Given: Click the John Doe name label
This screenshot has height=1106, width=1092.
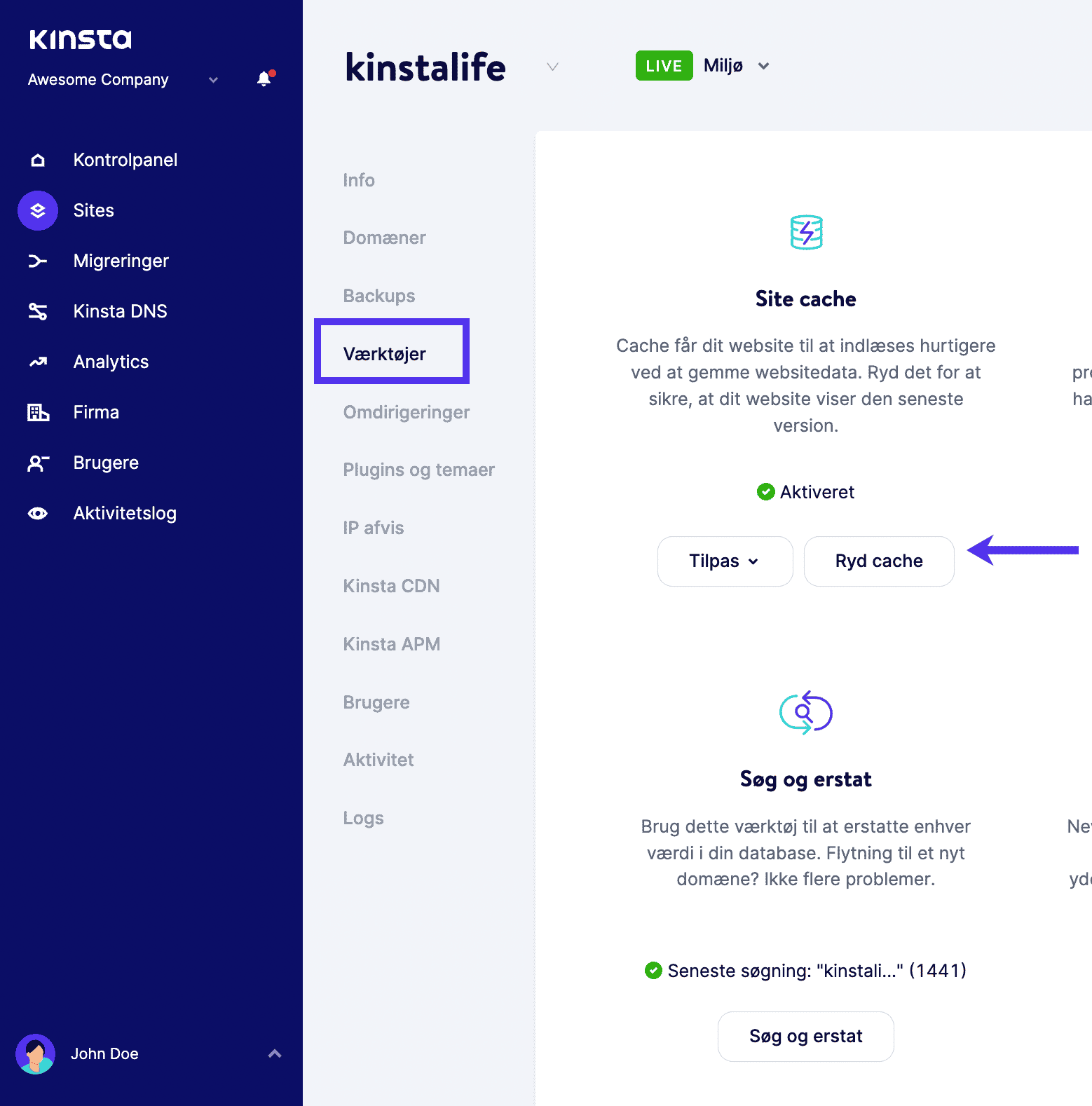Looking at the screenshot, I should [104, 1053].
